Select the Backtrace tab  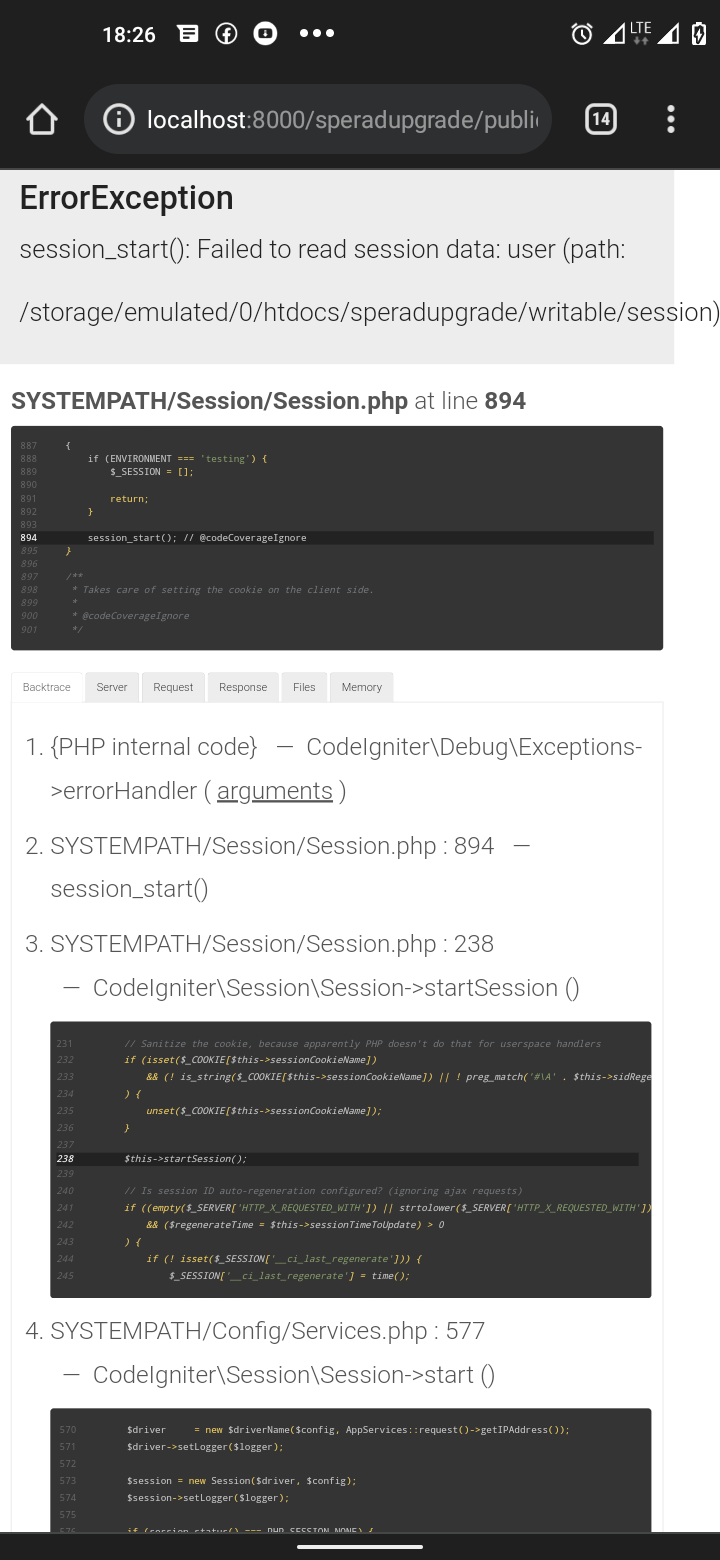tap(46, 687)
